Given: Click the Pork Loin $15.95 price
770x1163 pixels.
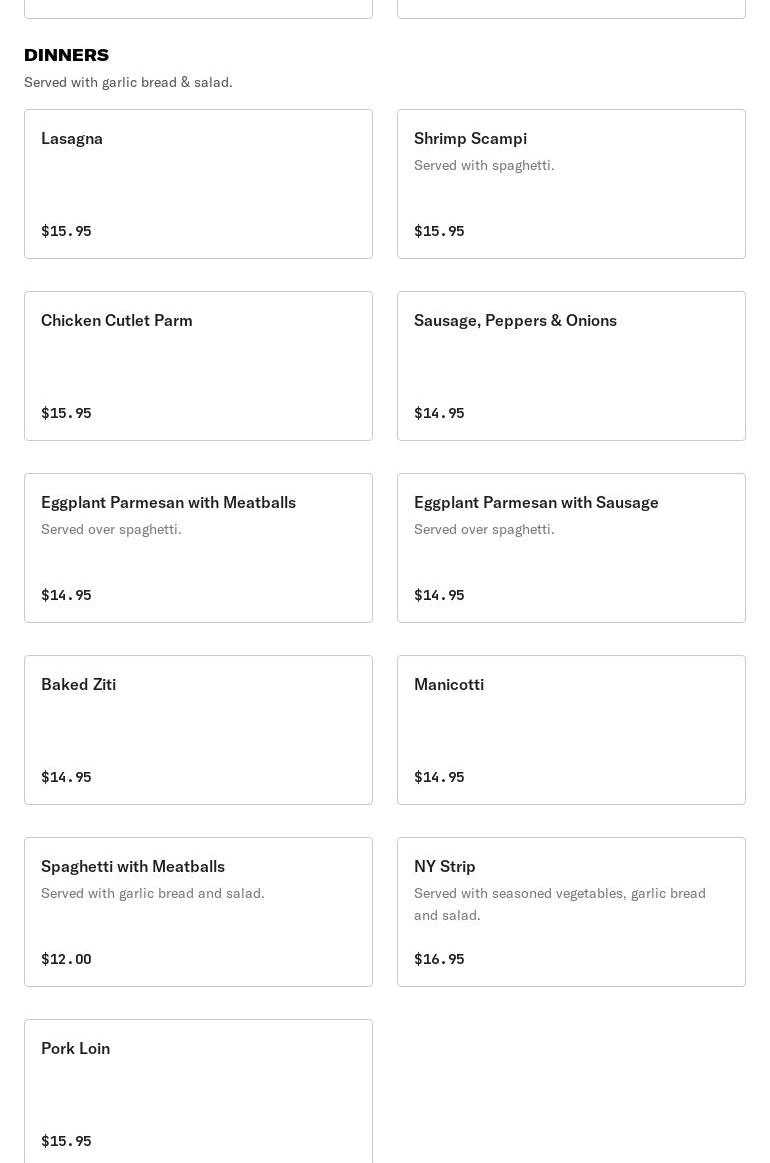Looking at the screenshot, I should 66,1141.
